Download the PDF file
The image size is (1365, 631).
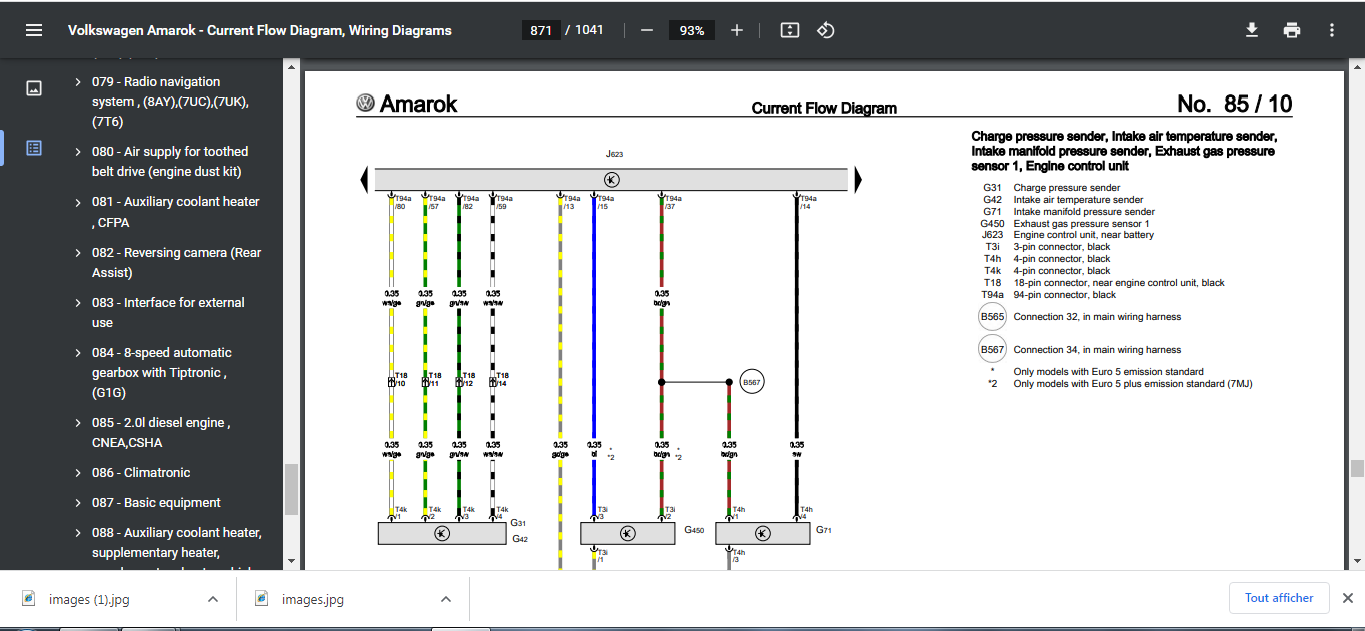1252,30
